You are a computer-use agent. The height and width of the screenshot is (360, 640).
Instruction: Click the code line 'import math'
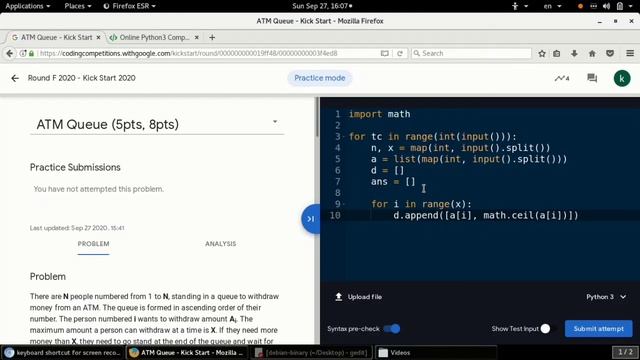click(x=379, y=114)
